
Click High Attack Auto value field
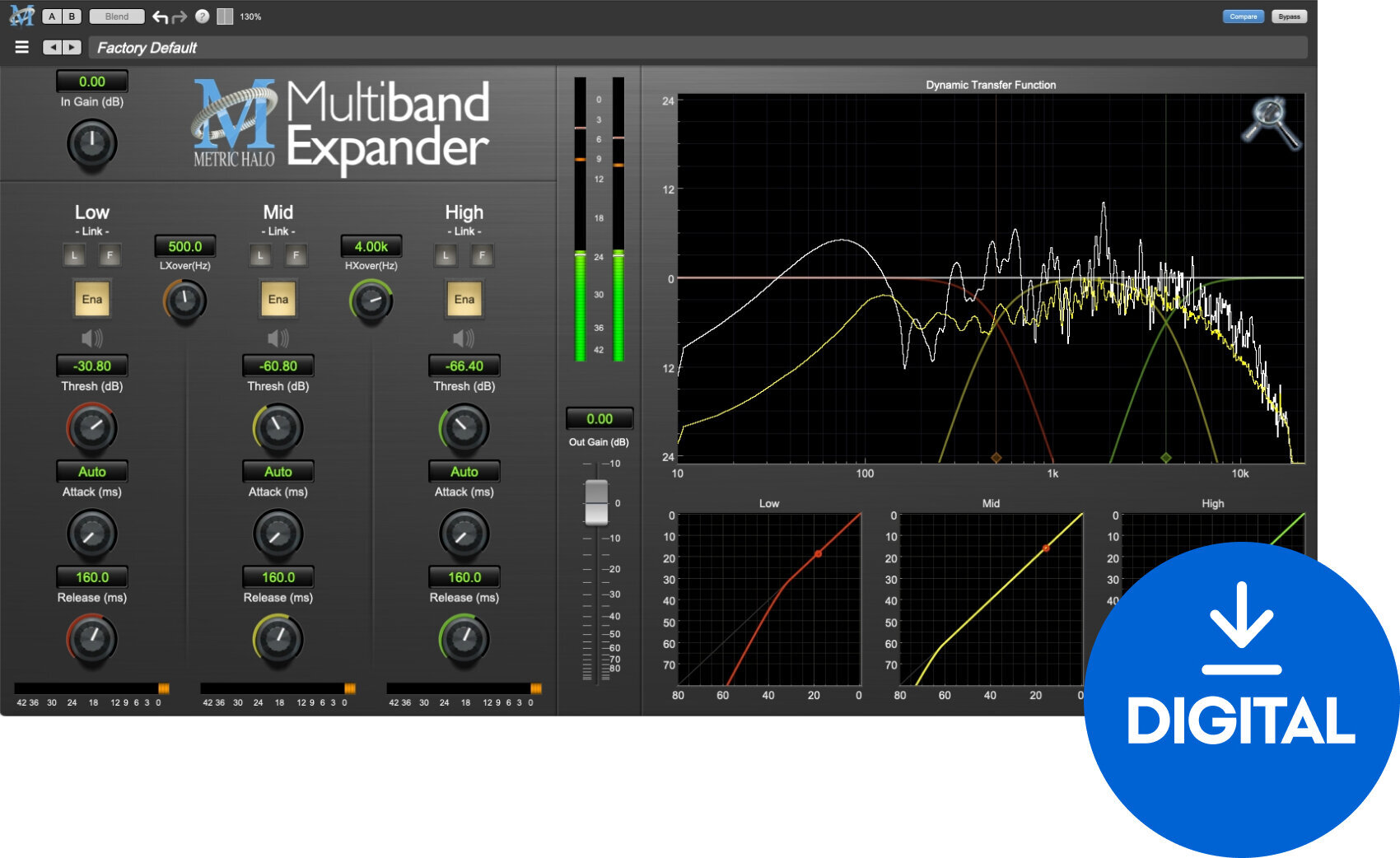pyautogui.click(x=464, y=472)
